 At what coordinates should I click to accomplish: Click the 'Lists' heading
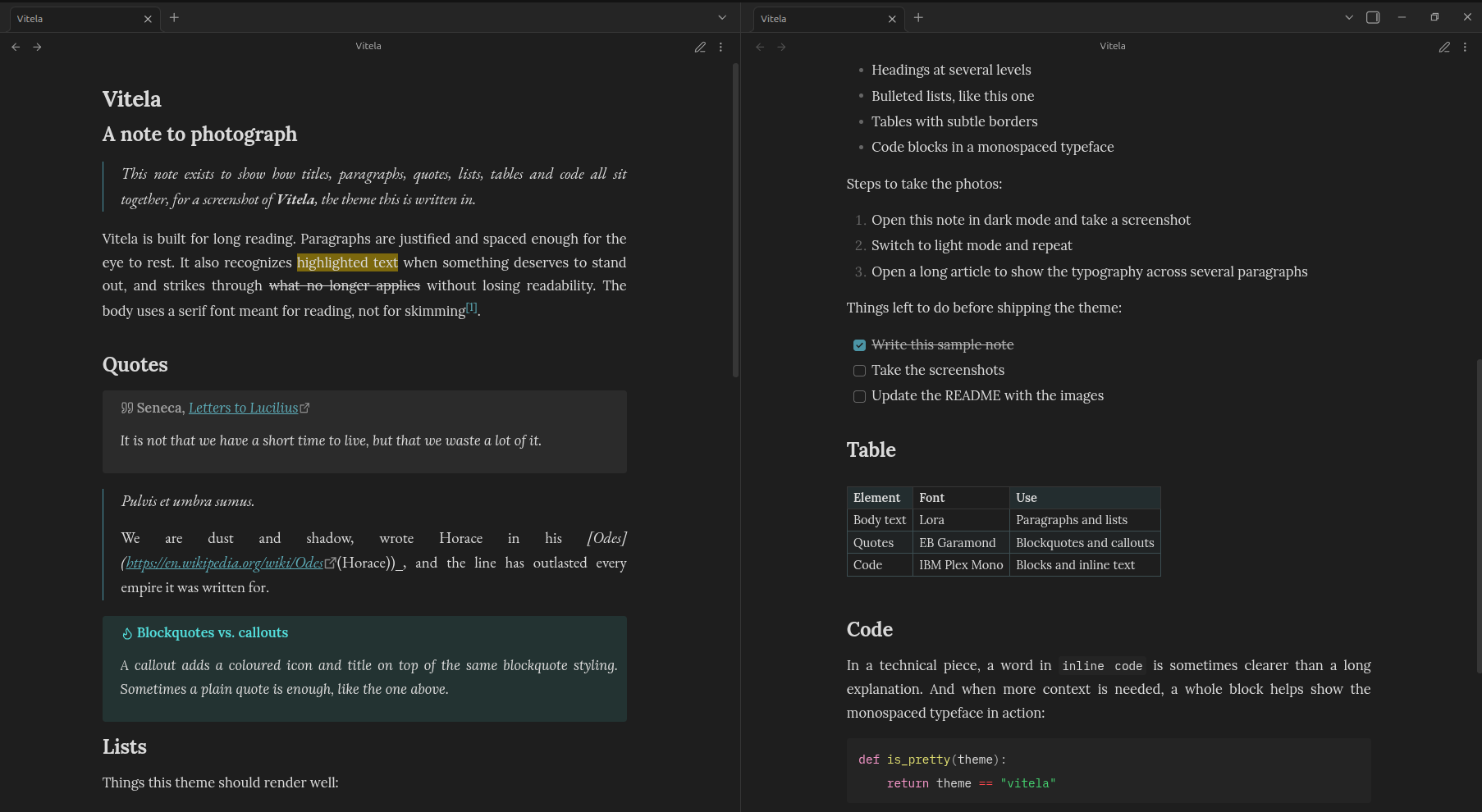[125, 747]
